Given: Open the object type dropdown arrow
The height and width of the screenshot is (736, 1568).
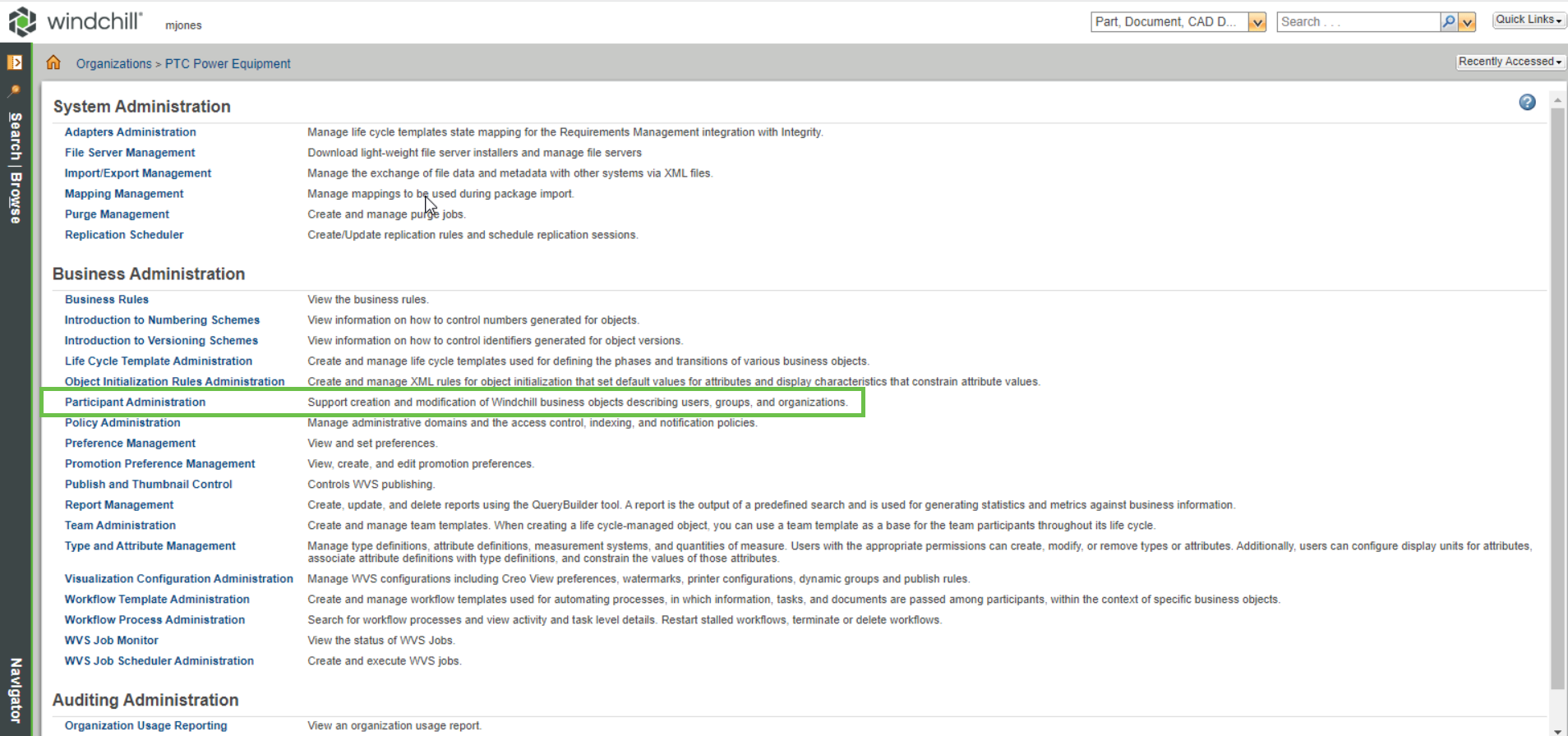Looking at the screenshot, I should click(x=1257, y=22).
